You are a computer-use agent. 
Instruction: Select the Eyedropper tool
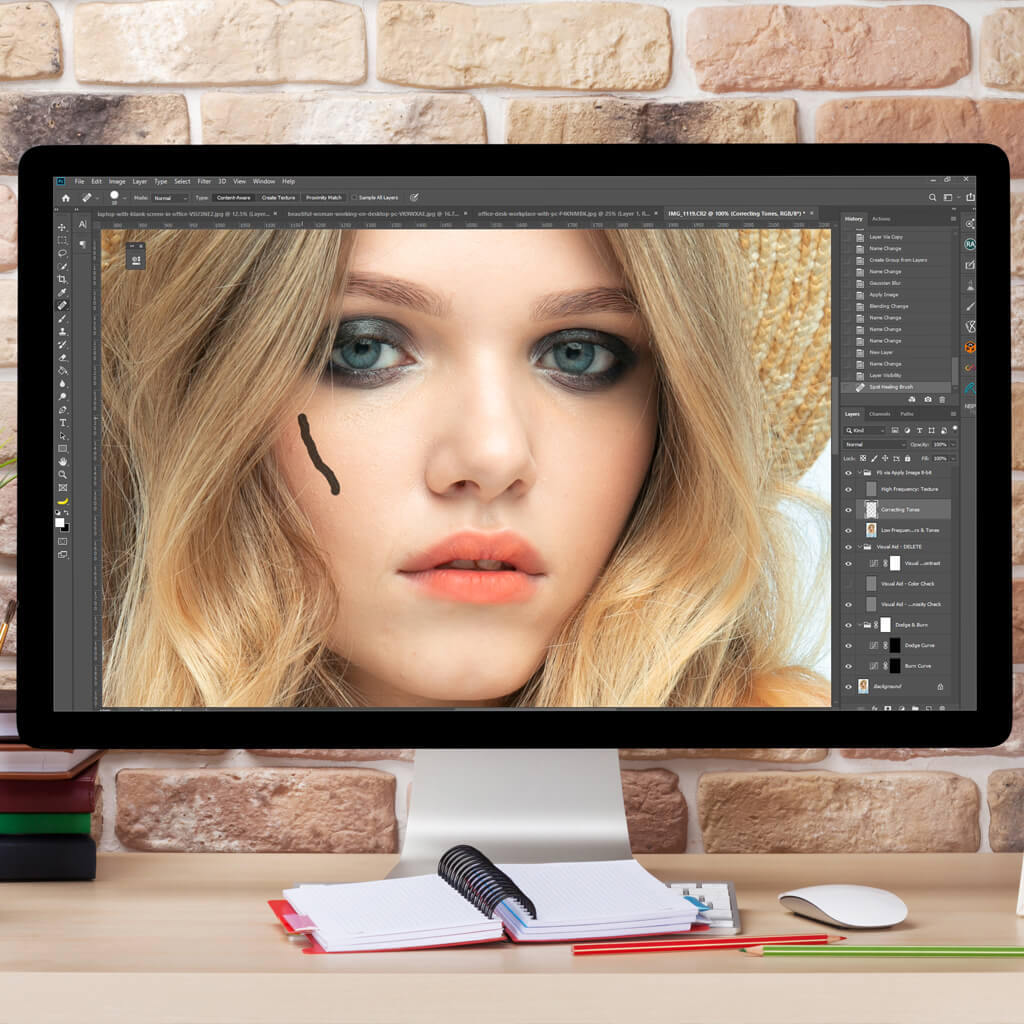62,292
